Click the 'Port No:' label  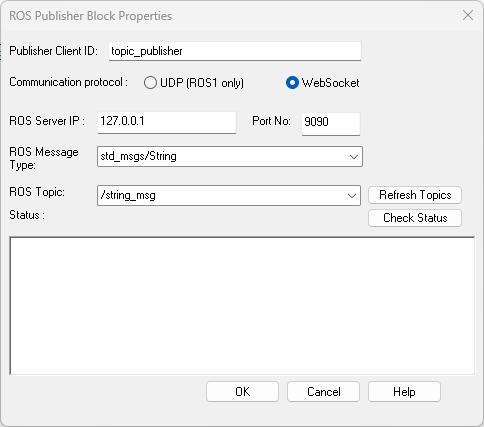point(271,121)
